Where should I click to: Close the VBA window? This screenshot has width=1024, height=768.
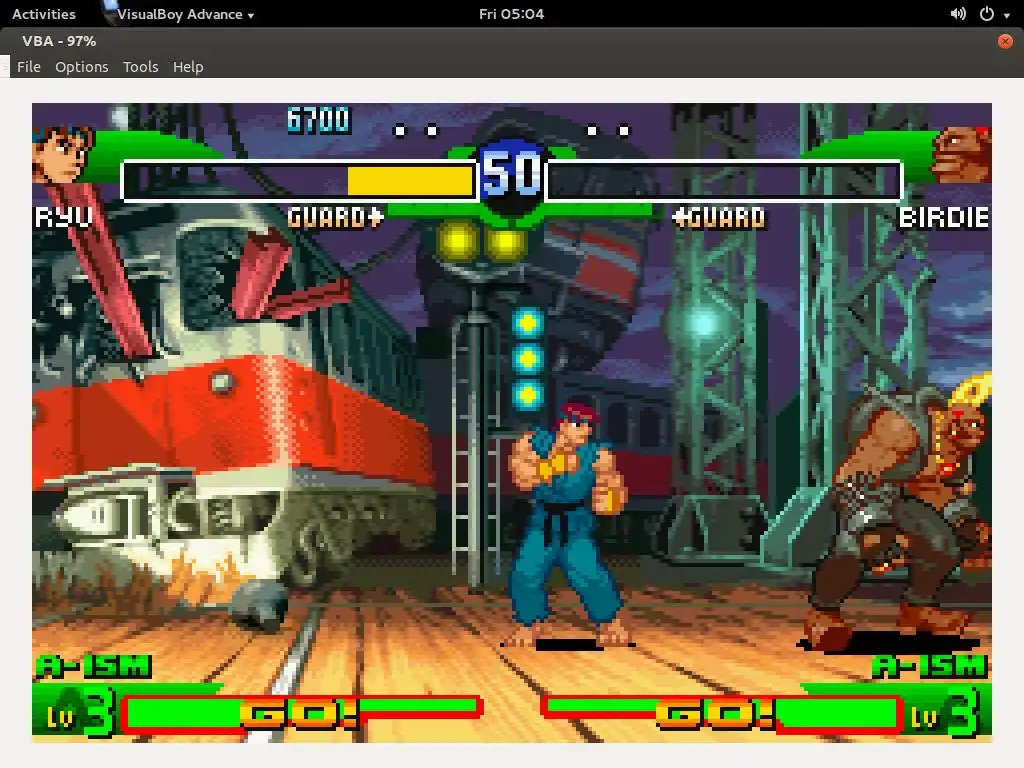coord(1005,41)
